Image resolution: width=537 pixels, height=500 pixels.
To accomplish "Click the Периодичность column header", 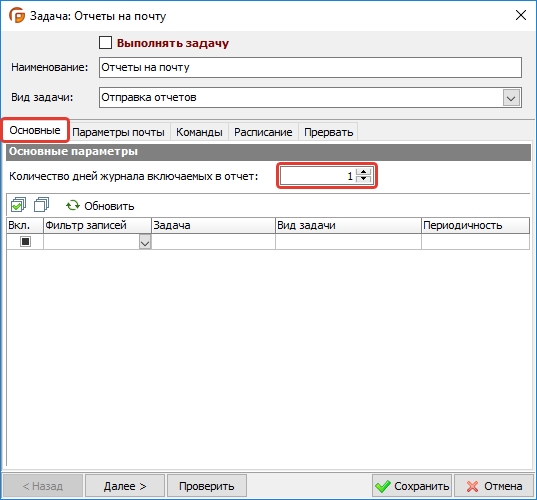I will pos(475,225).
